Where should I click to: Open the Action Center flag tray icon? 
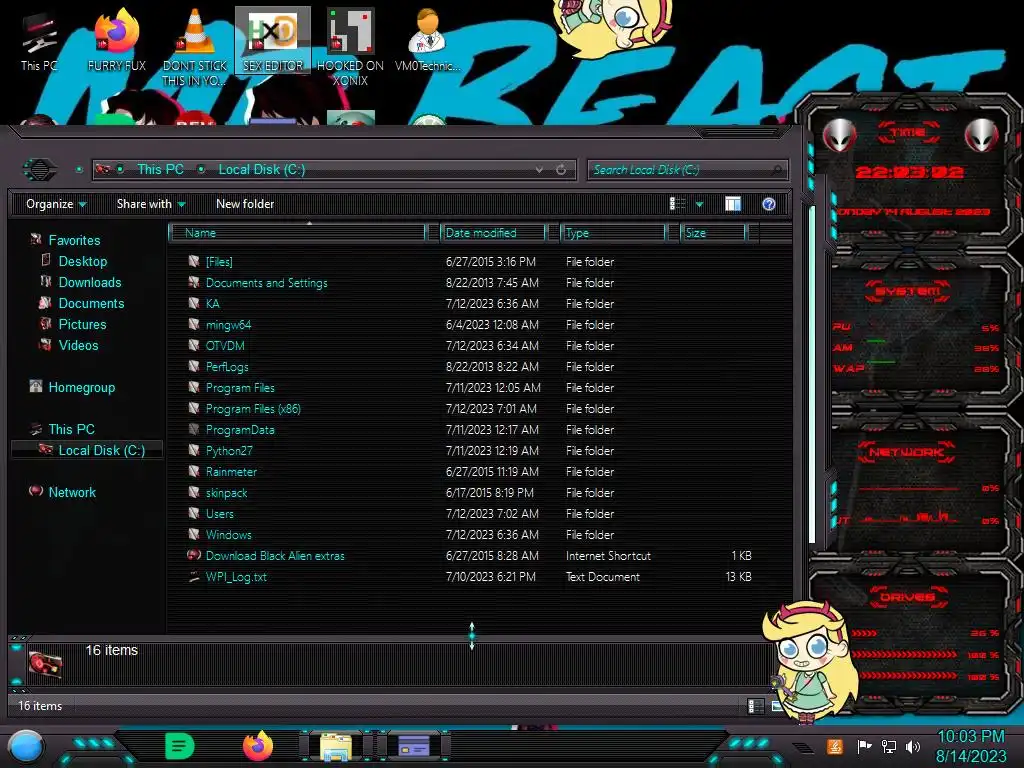click(x=864, y=746)
